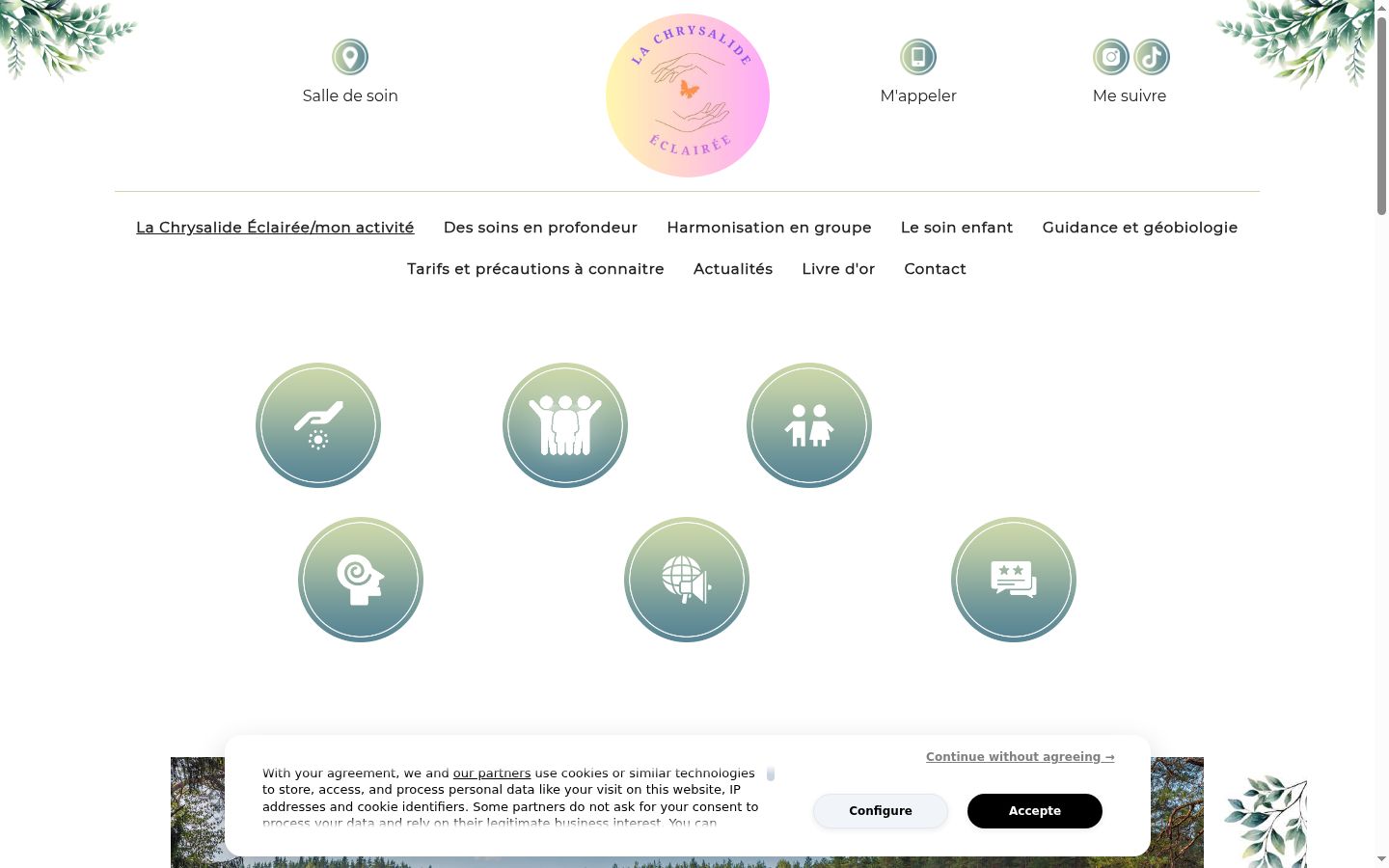Open La Chrysalide Éclairée/mon activité menu item
Viewport: 1389px width, 868px height.
[x=275, y=228]
